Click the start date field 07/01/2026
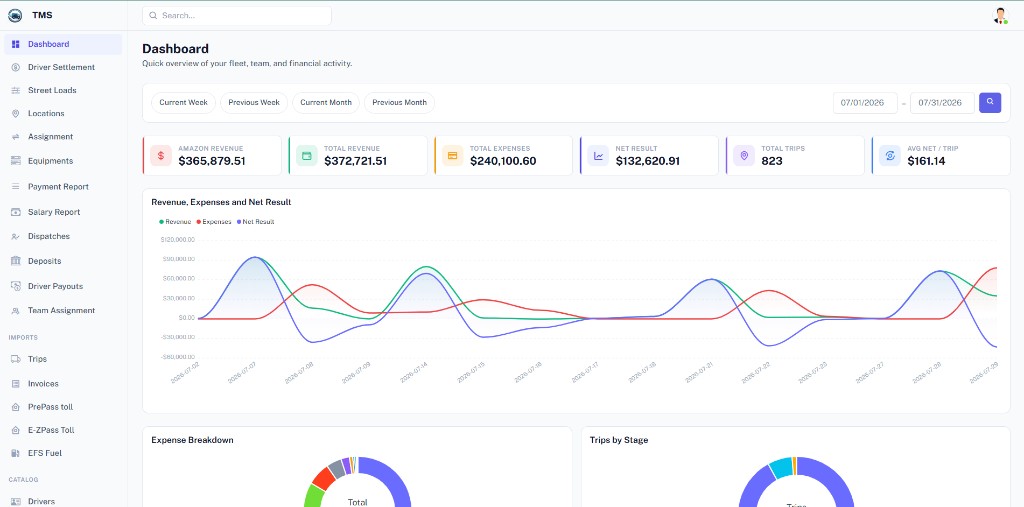Viewport: 1024px width, 507px height. [x=865, y=103]
